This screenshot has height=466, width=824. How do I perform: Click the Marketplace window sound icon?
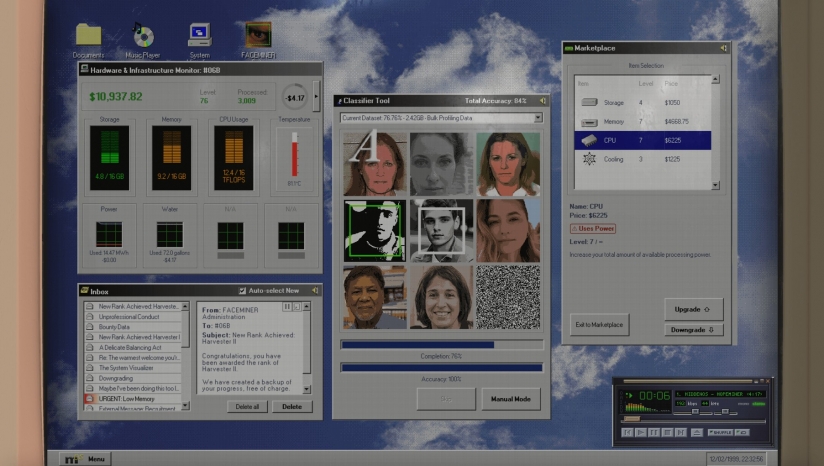(x=722, y=47)
